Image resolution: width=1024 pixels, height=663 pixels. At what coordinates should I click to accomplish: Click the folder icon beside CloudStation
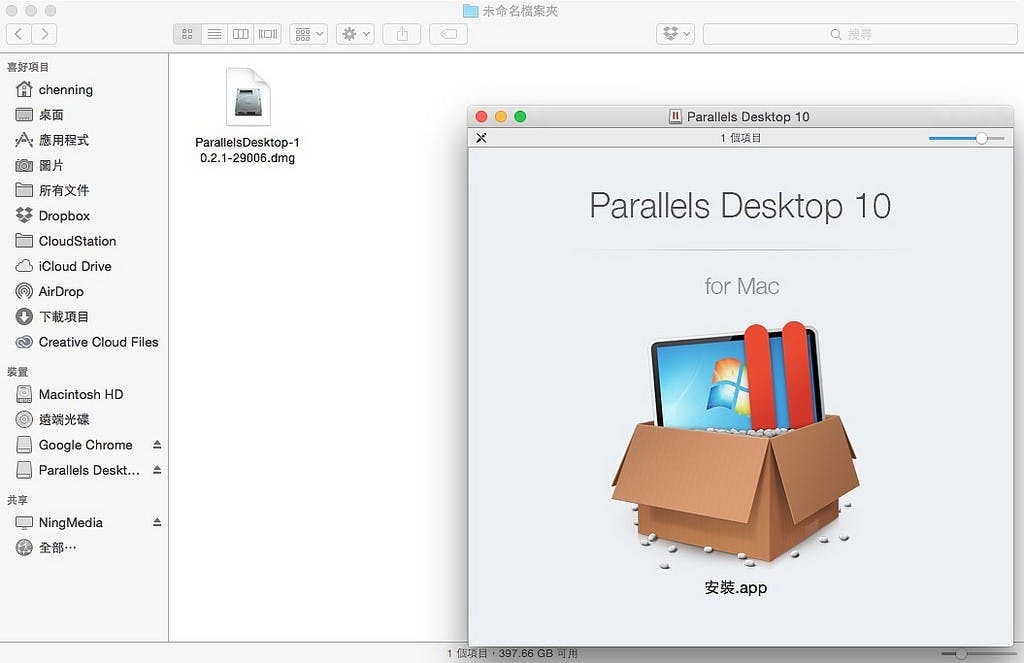tap(24, 240)
